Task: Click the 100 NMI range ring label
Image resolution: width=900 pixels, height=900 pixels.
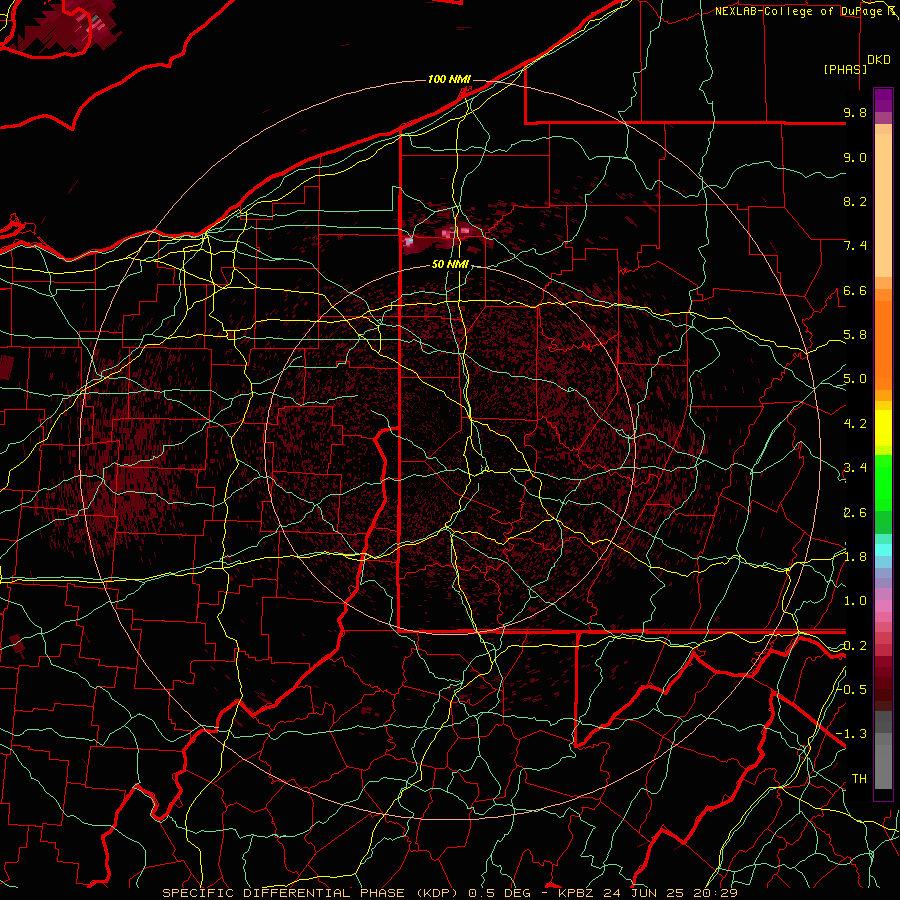Action: click(449, 79)
